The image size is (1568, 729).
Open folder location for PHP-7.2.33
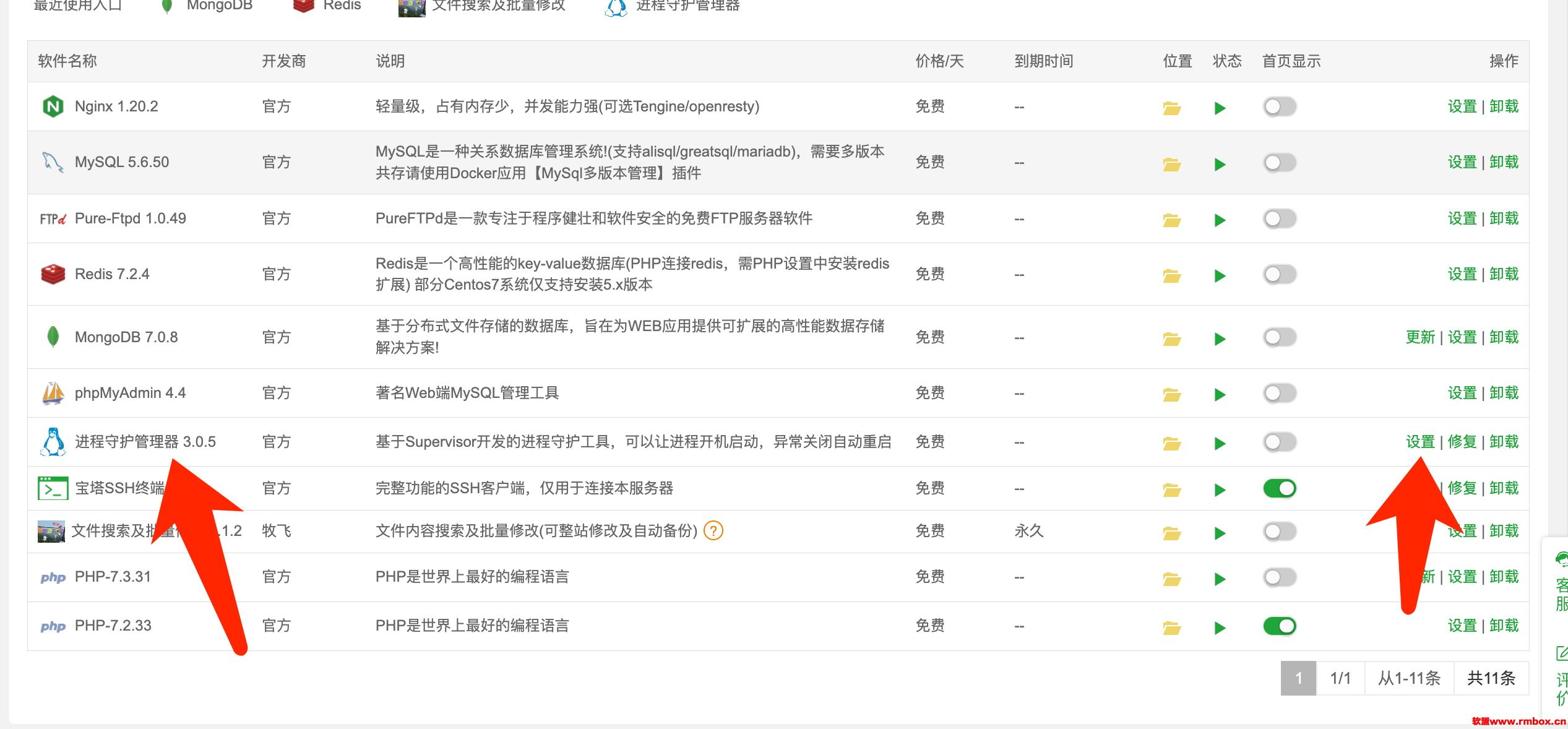click(x=1172, y=628)
